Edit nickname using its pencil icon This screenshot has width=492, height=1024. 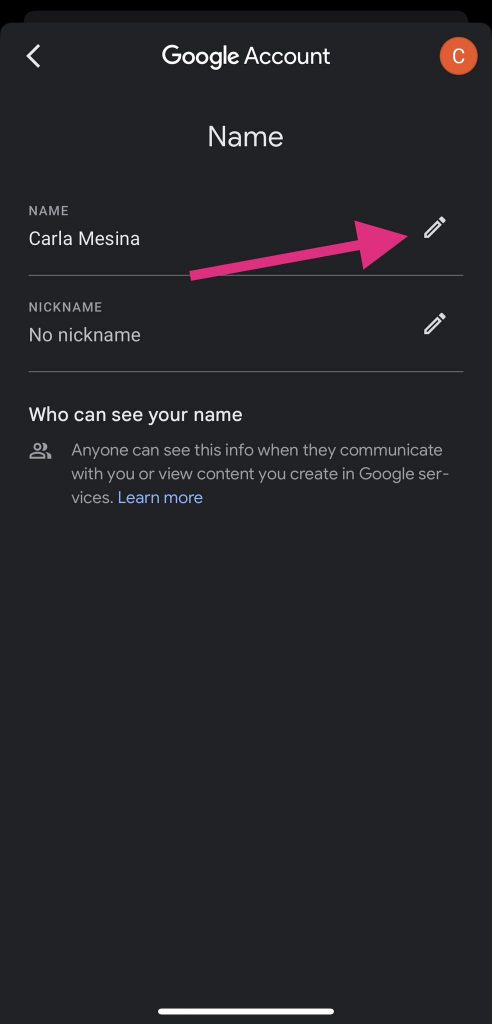click(x=435, y=323)
